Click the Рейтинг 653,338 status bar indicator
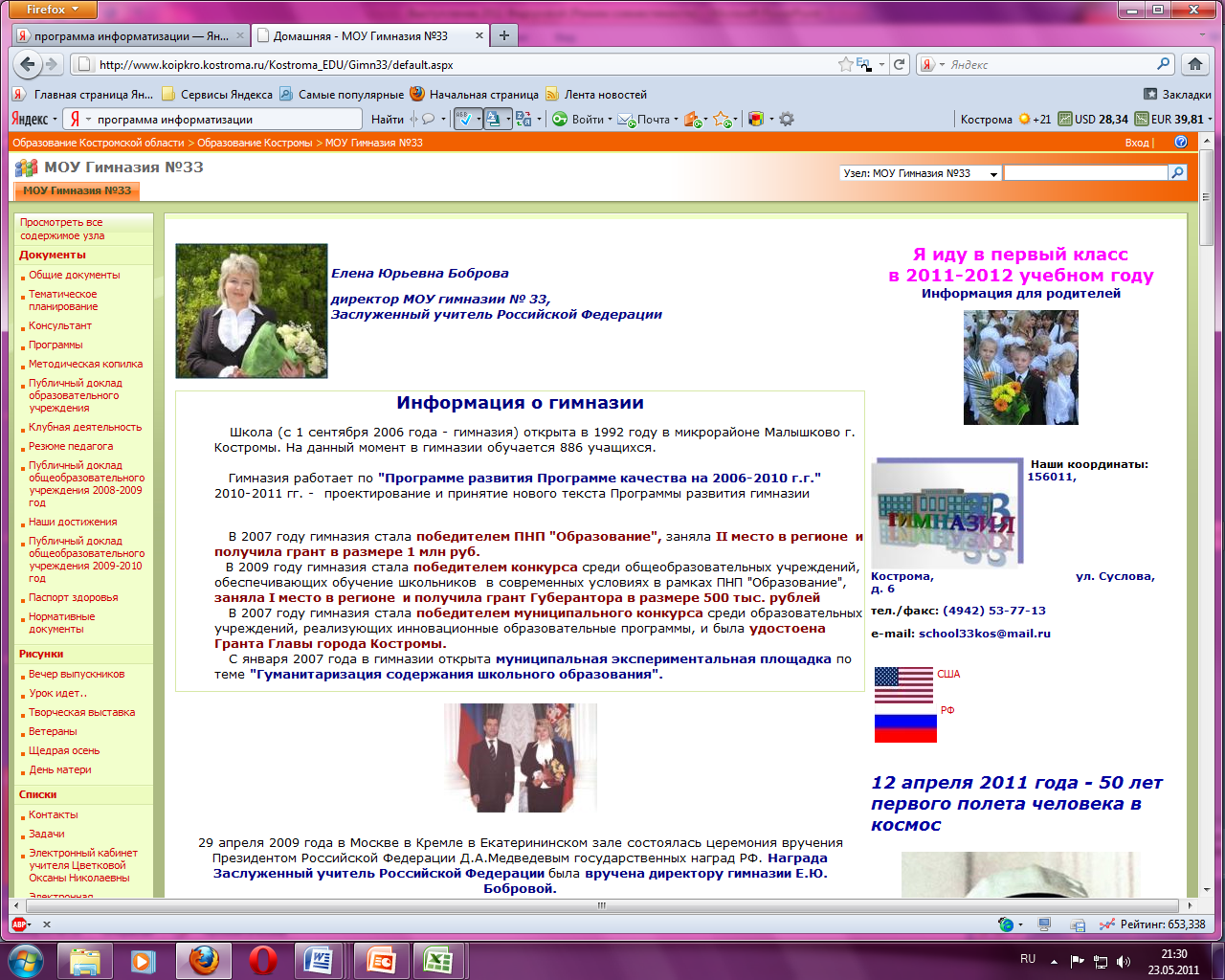Viewport: 1225px width, 980px height. click(1152, 924)
